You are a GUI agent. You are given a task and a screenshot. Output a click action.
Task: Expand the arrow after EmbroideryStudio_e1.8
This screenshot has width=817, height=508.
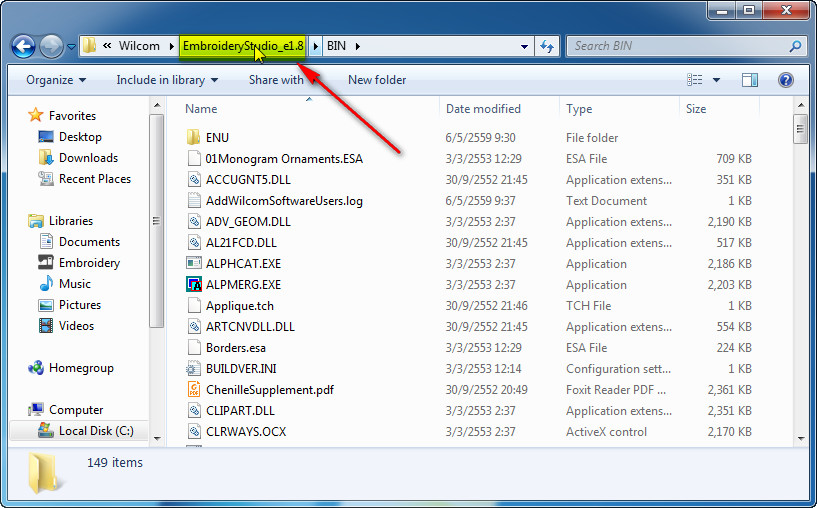315,46
